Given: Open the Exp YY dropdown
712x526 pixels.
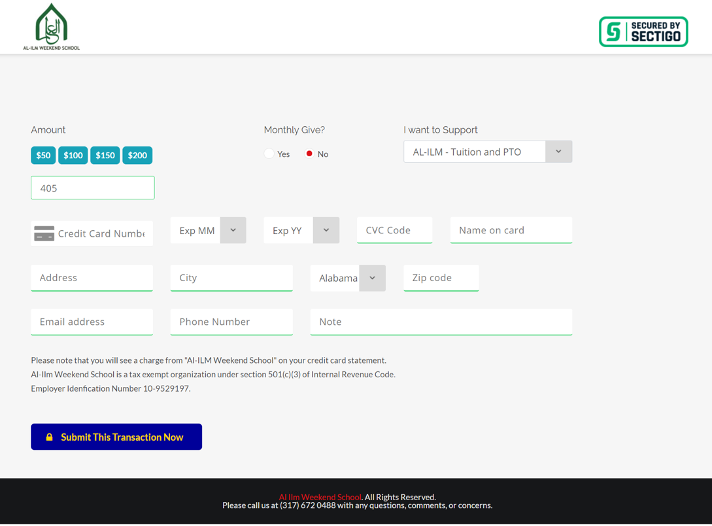Looking at the screenshot, I should point(302,230).
